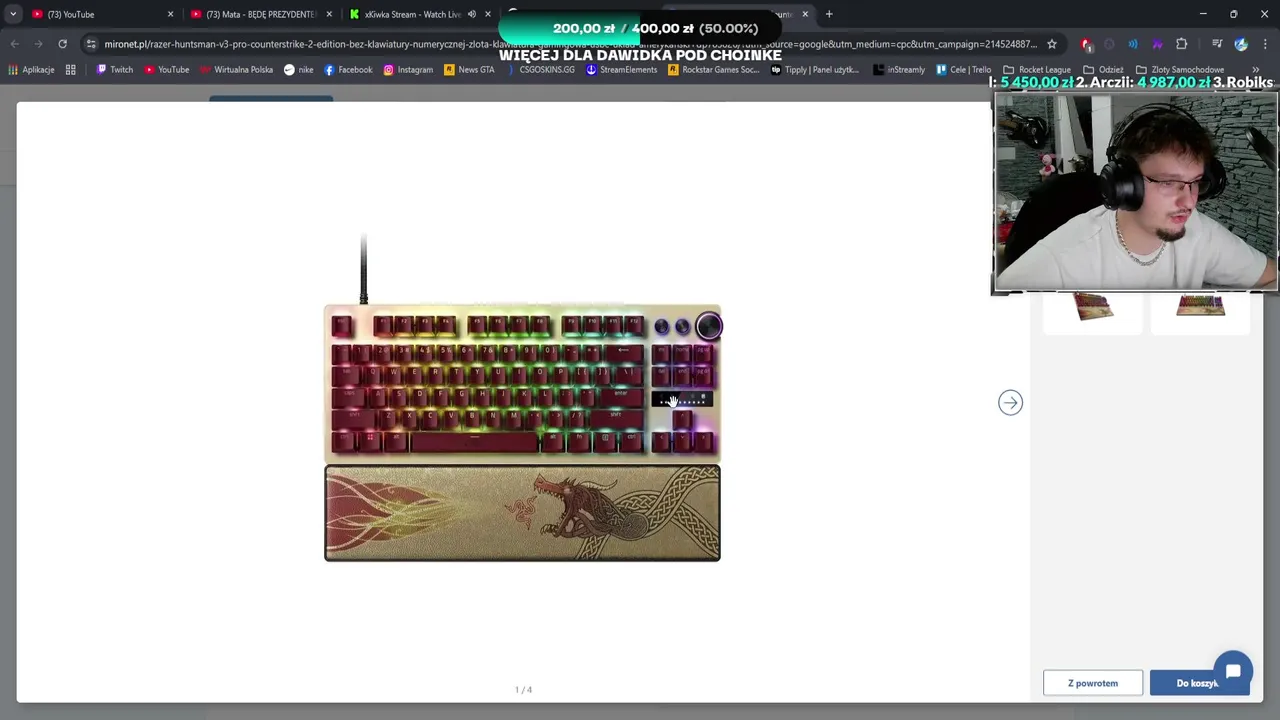Switch to the Mata - BĘDĘ PREZYDENTEM tab
This screenshot has height=720, width=1280.
[260, 14]
